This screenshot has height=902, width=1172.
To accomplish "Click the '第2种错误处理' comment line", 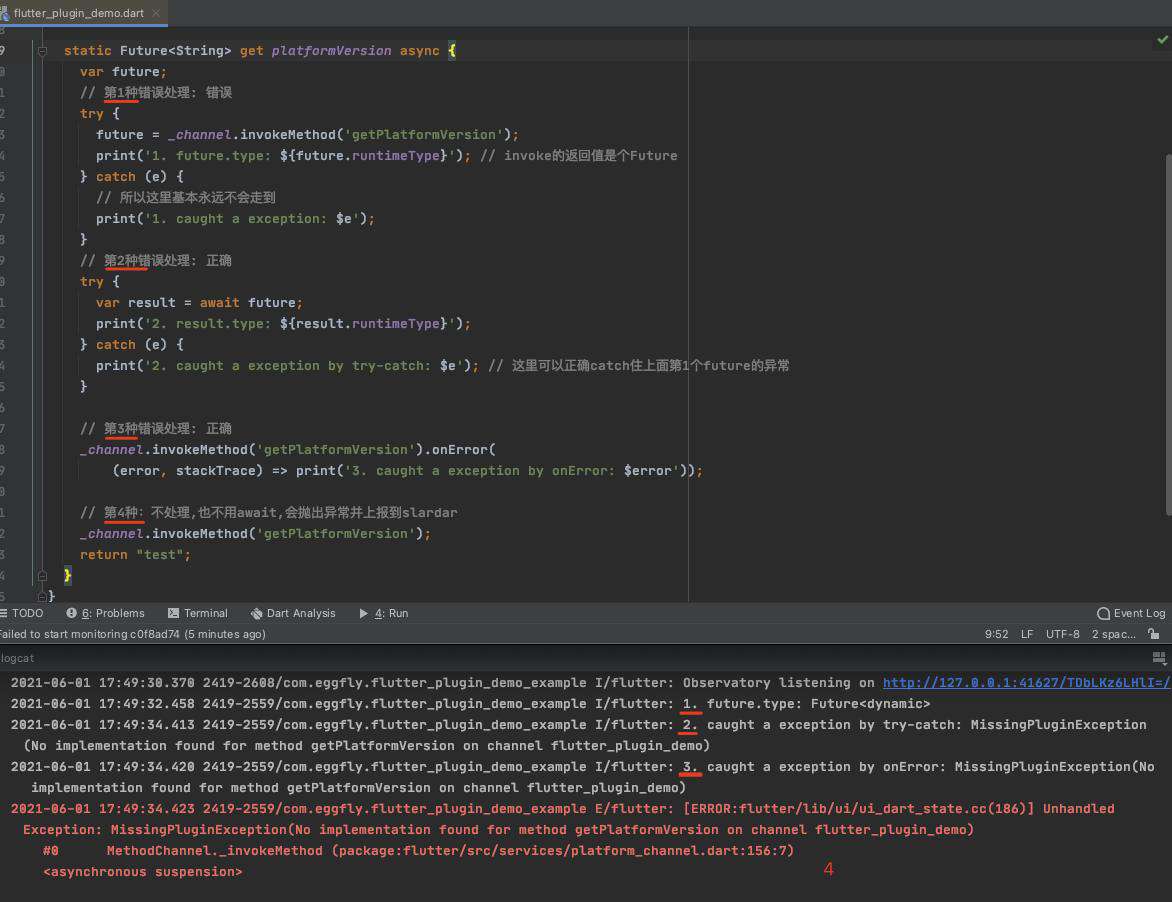I will (x=156, y=261).
